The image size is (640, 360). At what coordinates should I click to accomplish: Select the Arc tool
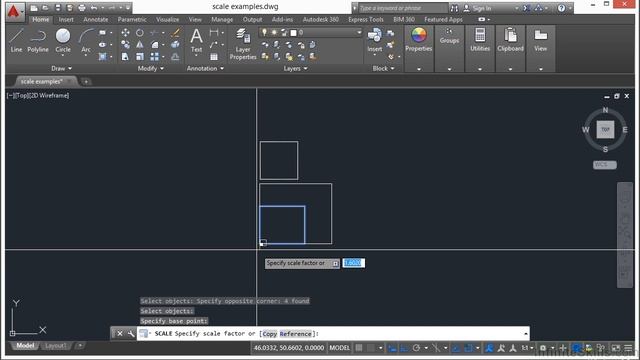coord(86,40)
